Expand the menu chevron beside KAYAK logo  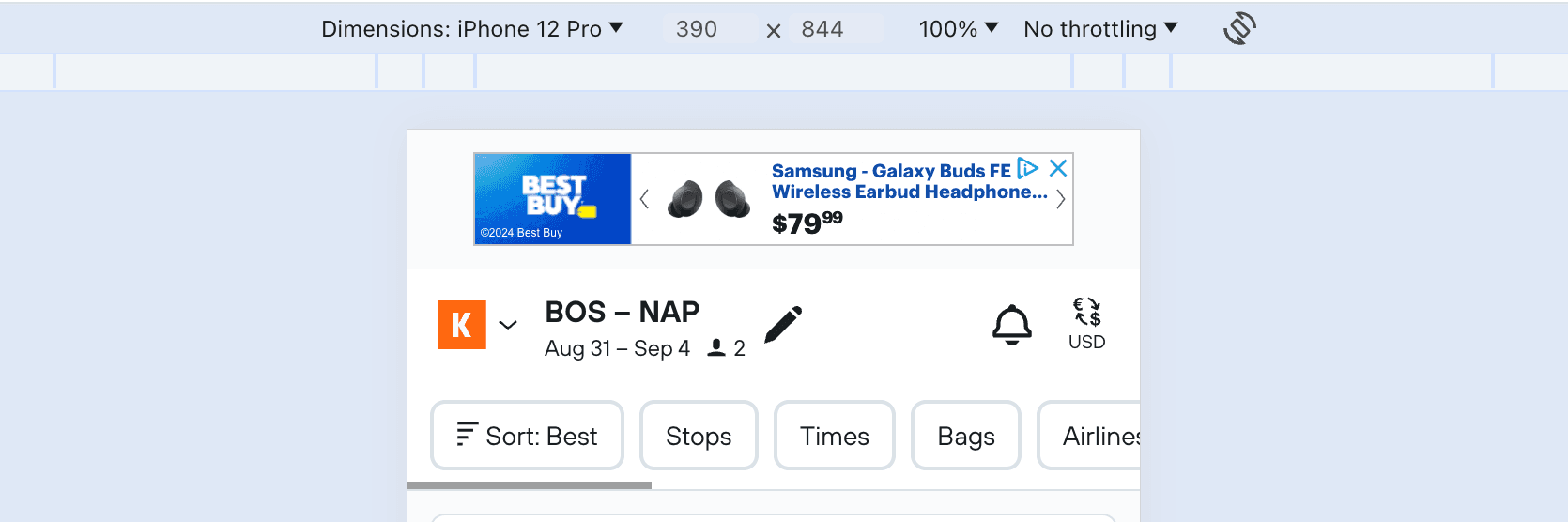coord(508,325)
